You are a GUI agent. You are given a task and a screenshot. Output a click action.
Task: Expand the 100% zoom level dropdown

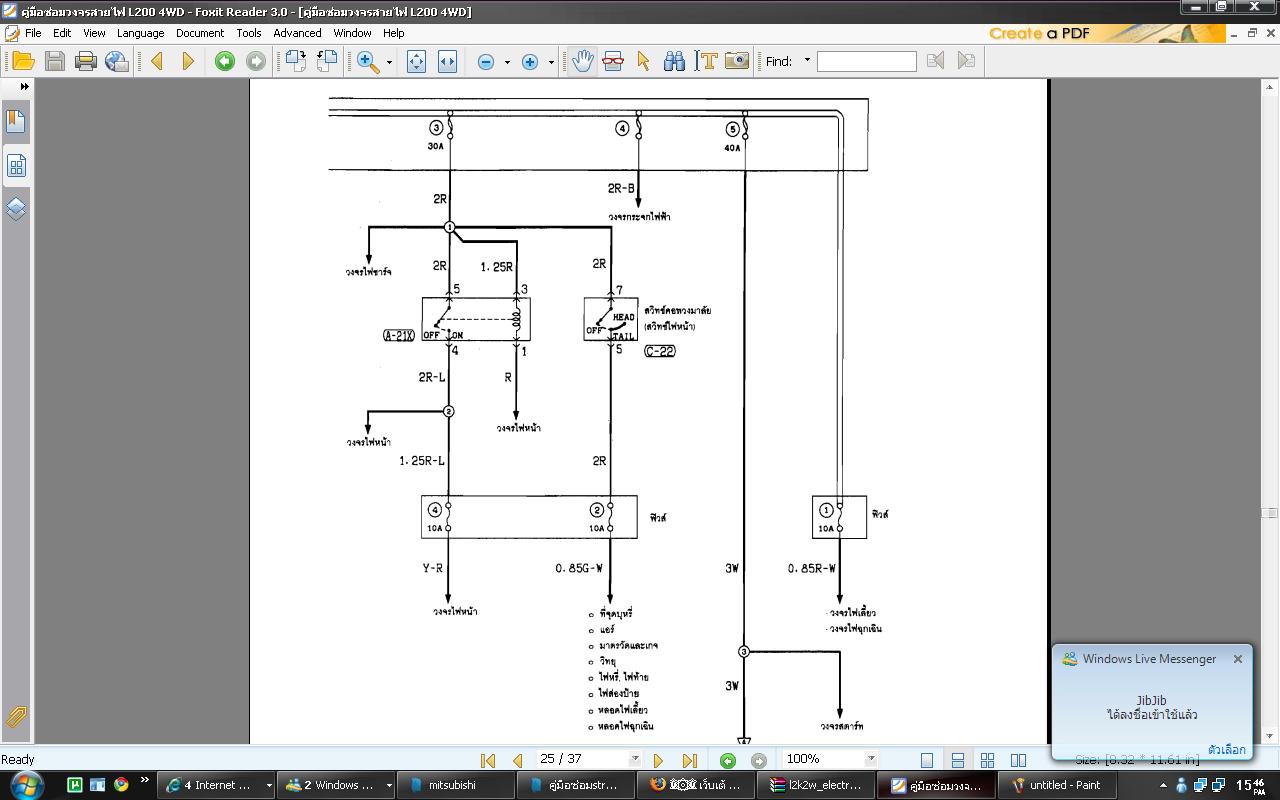[x=870, y=759]
